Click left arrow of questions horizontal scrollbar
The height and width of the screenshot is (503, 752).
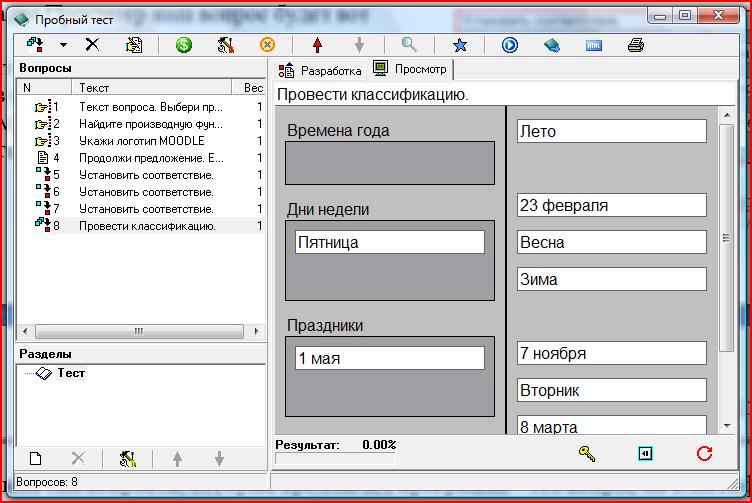(x=25, y=331)
